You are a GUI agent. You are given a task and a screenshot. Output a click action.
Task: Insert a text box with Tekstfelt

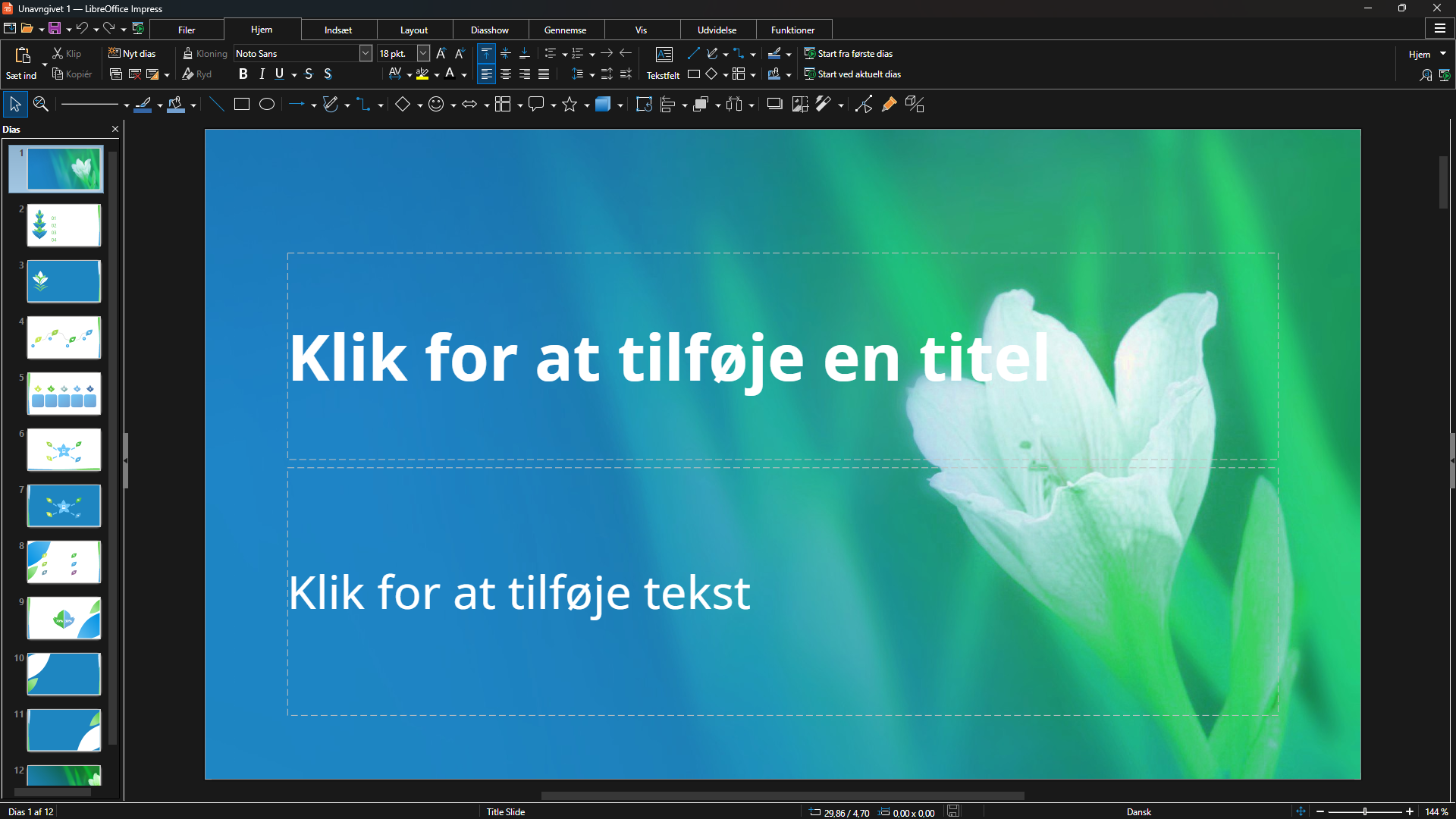coord(664,64)
